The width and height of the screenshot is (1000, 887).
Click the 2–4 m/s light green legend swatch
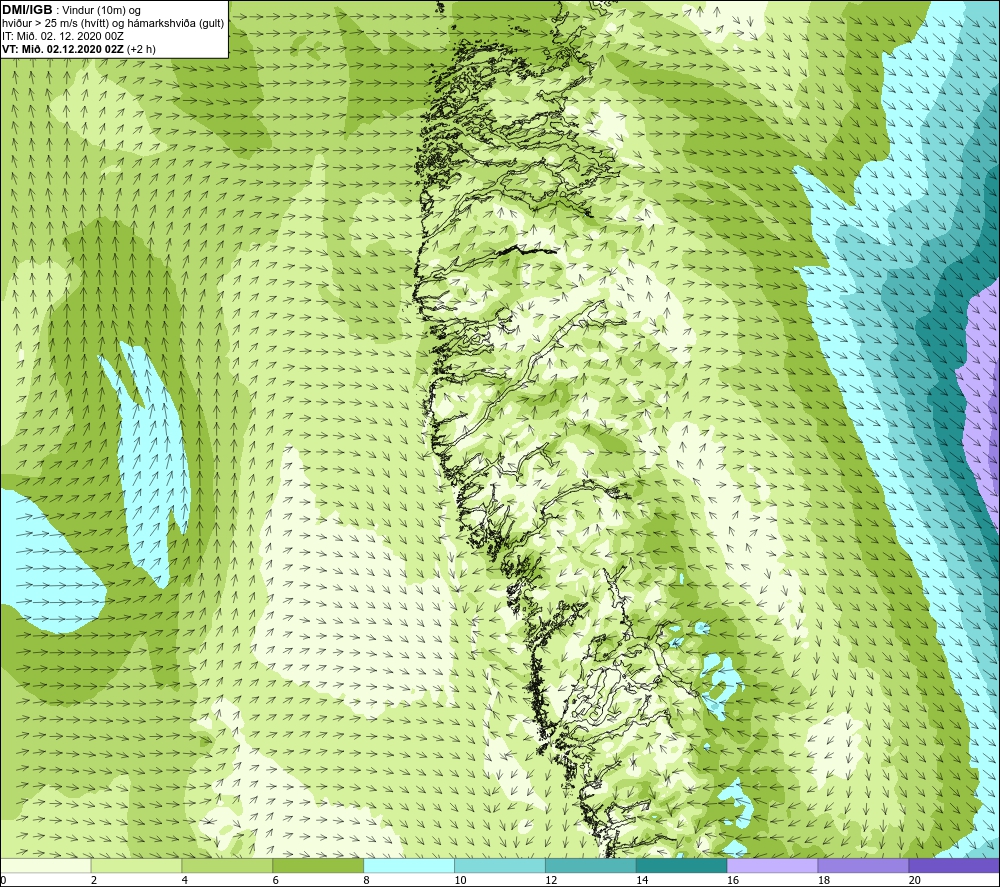tap(136, 865)
